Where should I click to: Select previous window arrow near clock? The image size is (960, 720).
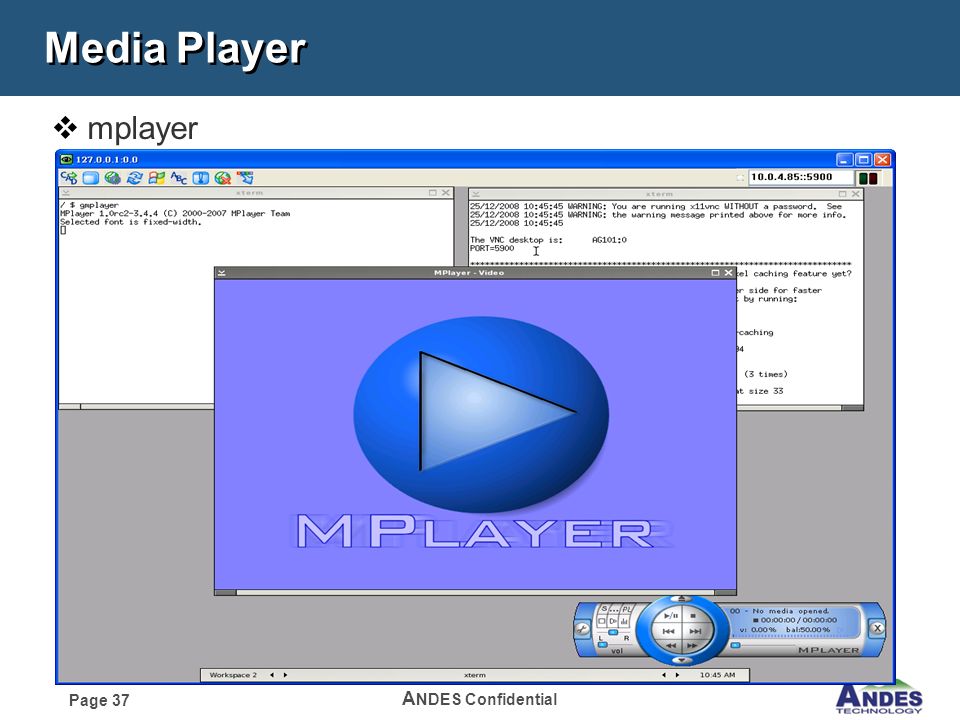(x=664, y=675)
